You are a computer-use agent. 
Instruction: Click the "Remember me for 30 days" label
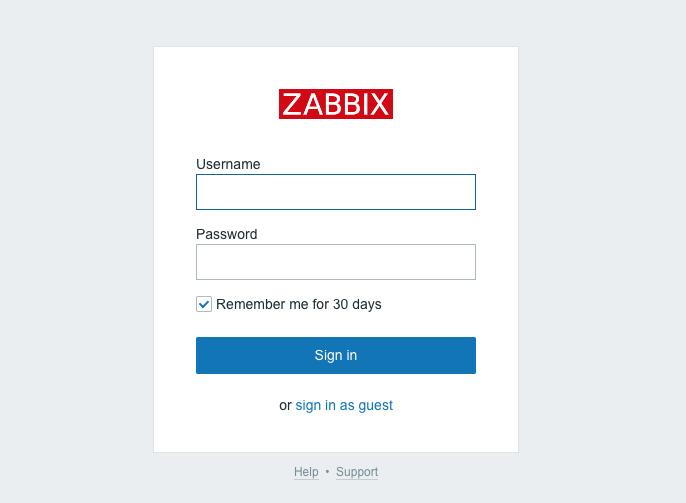[299, 304]
